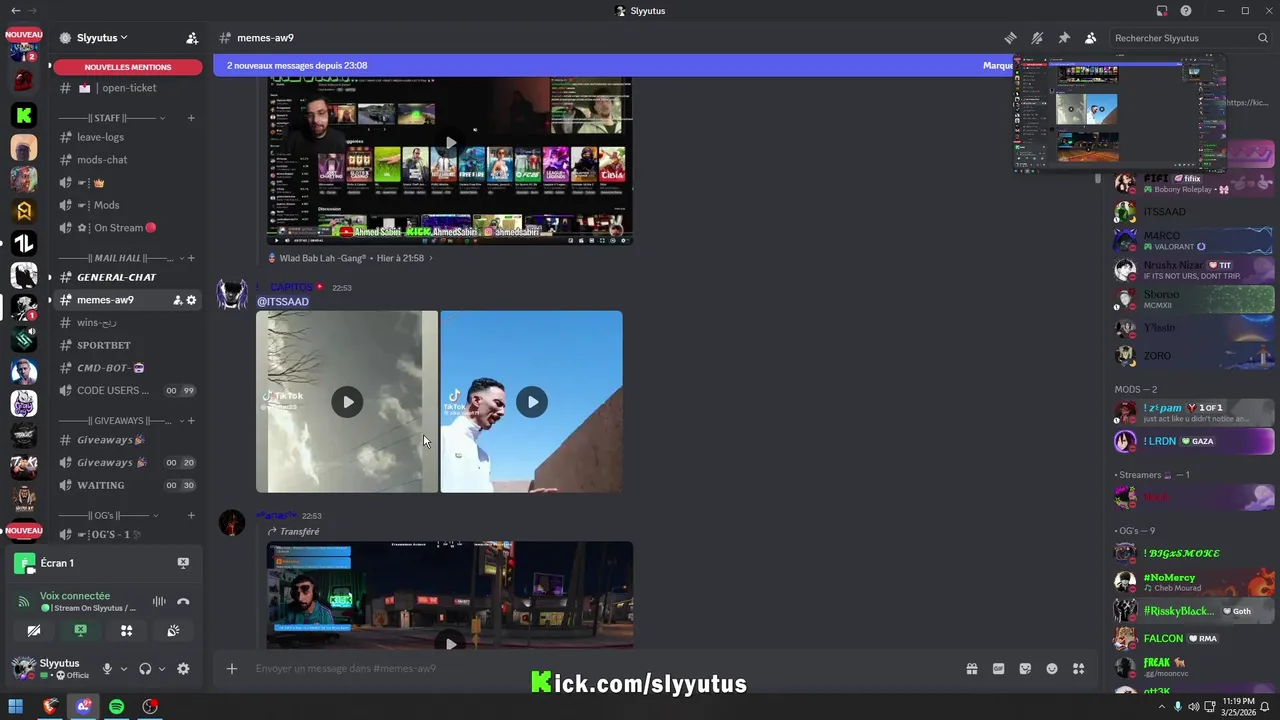Open the soundboard
1280x720 pixels.
[x=173, y=631]
